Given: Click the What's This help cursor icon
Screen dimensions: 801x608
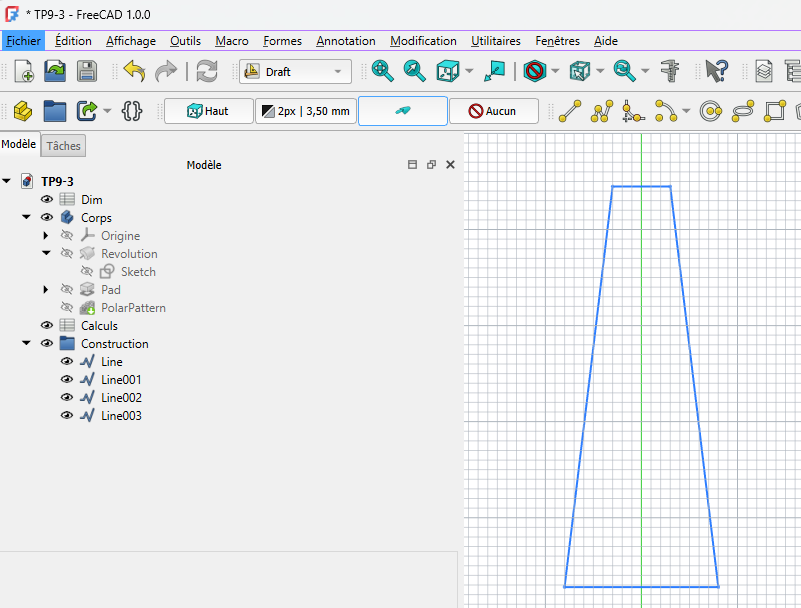Looking at the screenshot, I should click(716, 71).
